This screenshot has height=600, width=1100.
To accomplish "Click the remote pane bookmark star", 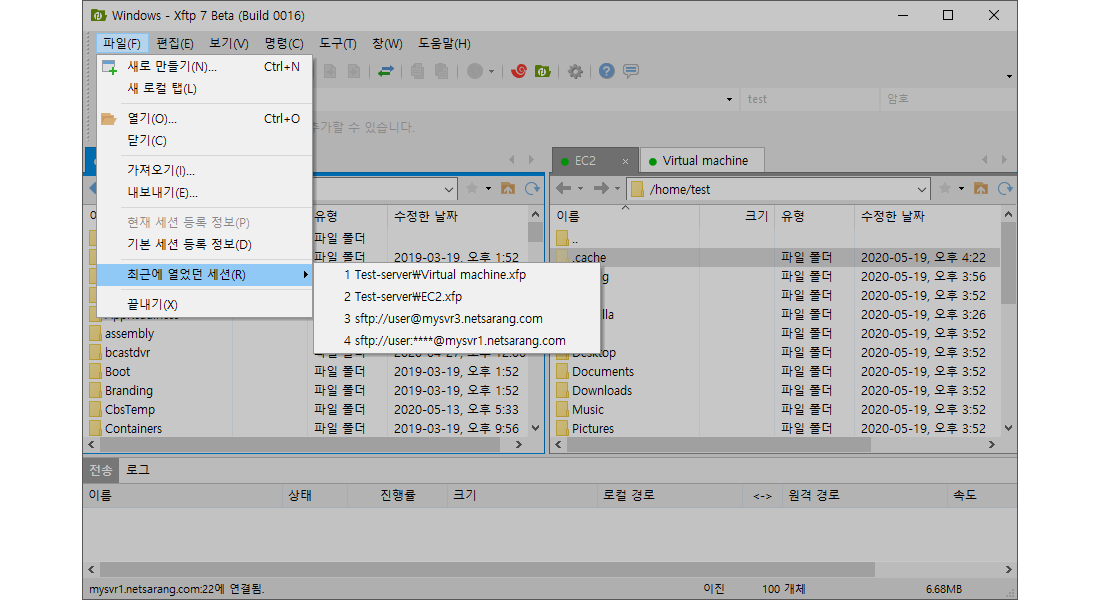I will (x=945, y=188).
